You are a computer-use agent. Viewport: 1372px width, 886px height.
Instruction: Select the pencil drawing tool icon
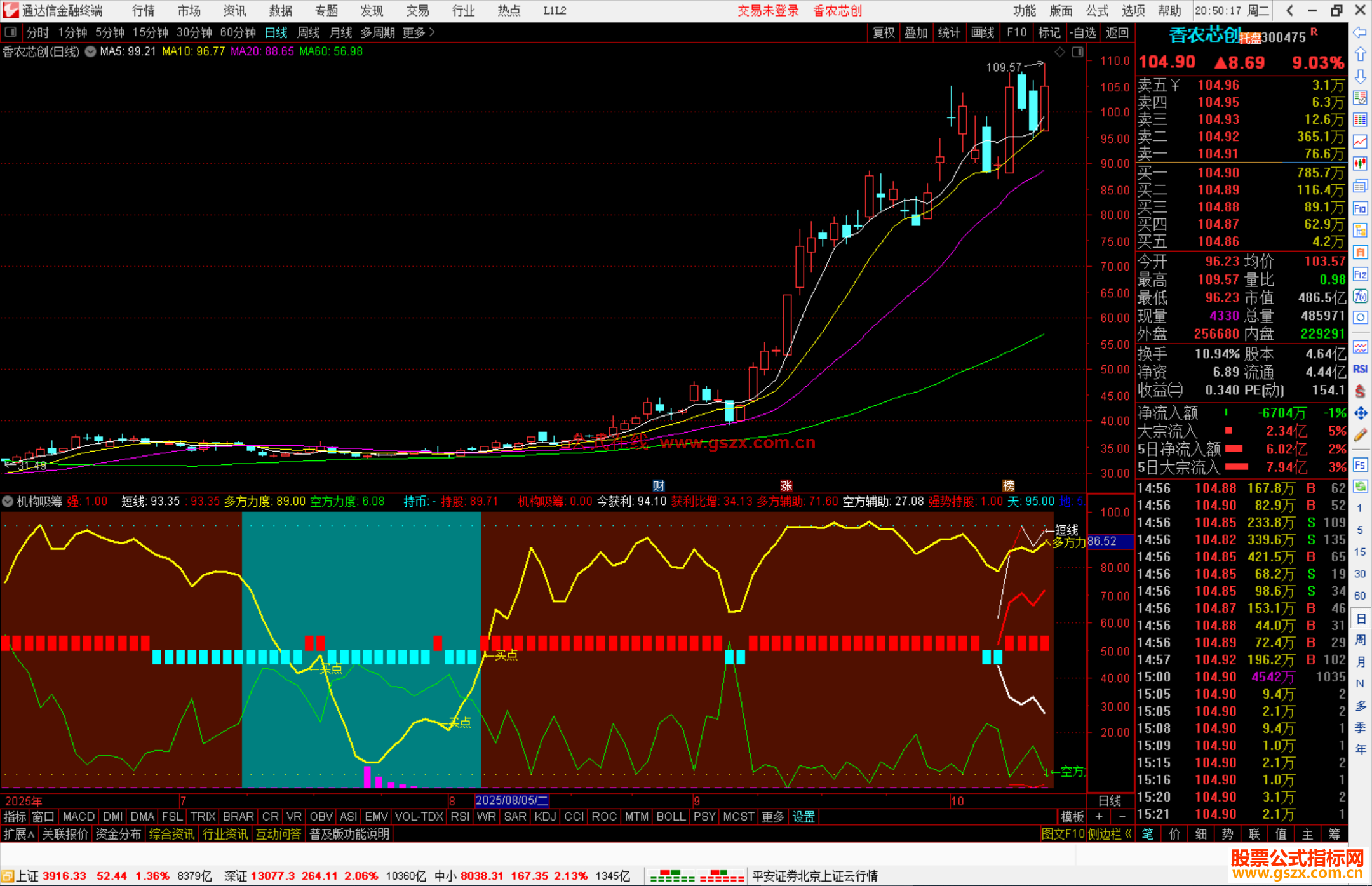pyautogui.click(x=1360, y=435)
